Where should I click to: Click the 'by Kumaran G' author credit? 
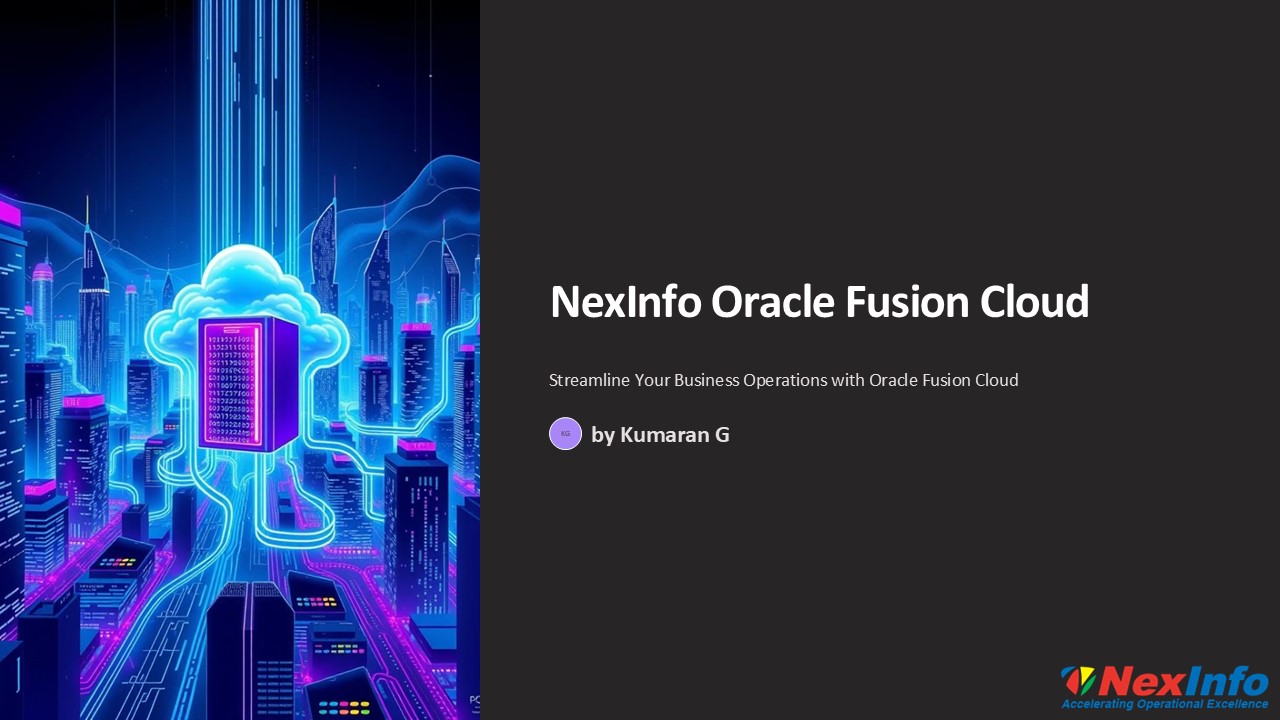pyautogui.click(x=660, y=434)
